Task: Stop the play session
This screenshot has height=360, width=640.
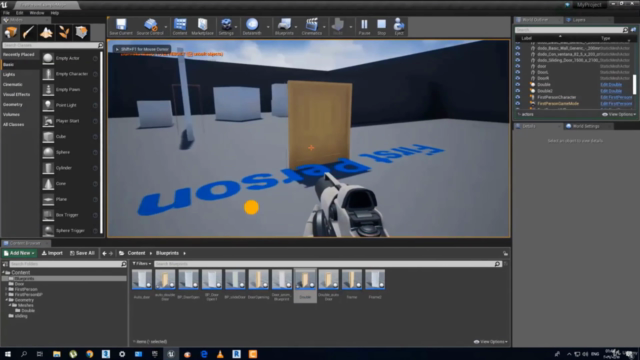Action: [x=381, y=27]
